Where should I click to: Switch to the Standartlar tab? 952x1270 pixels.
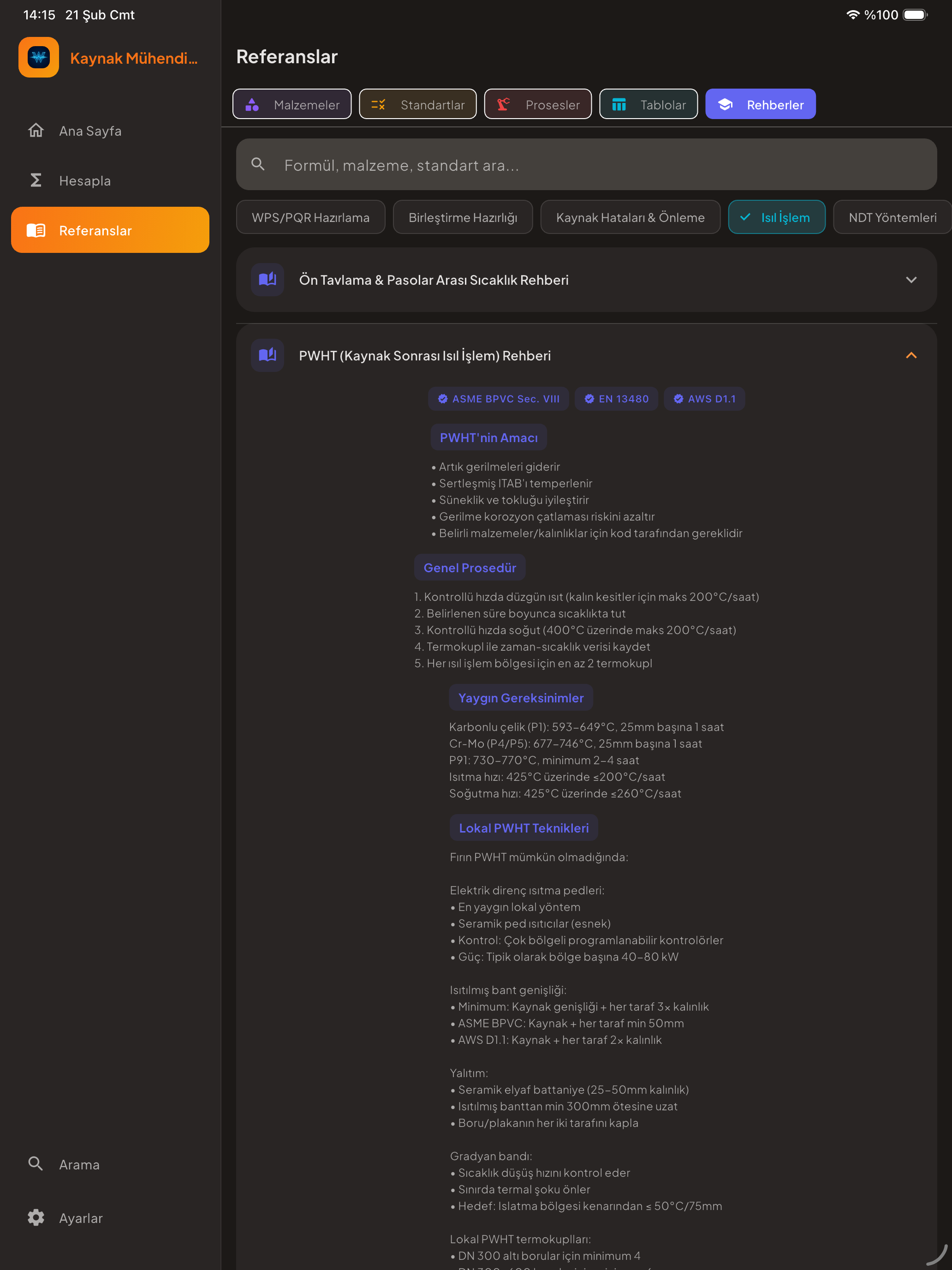click(418, 104)
